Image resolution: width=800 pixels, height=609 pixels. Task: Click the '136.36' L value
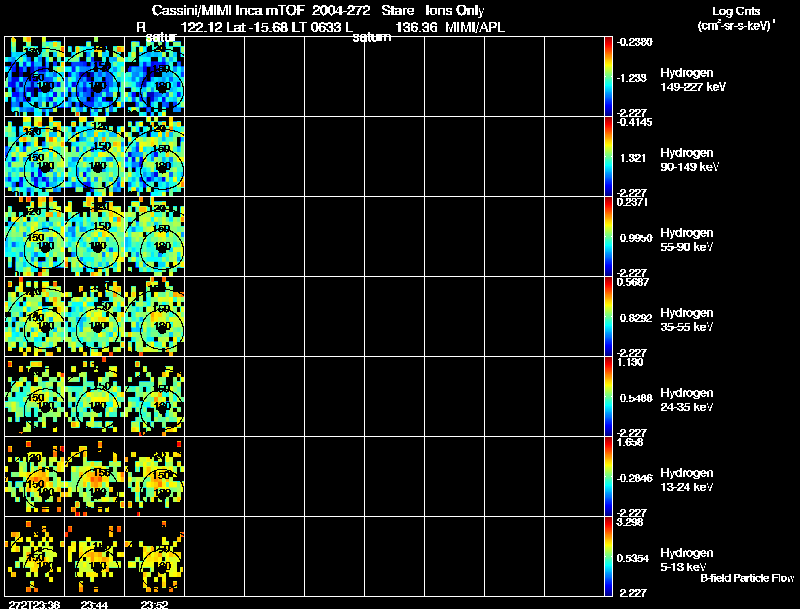coord(416,27)
